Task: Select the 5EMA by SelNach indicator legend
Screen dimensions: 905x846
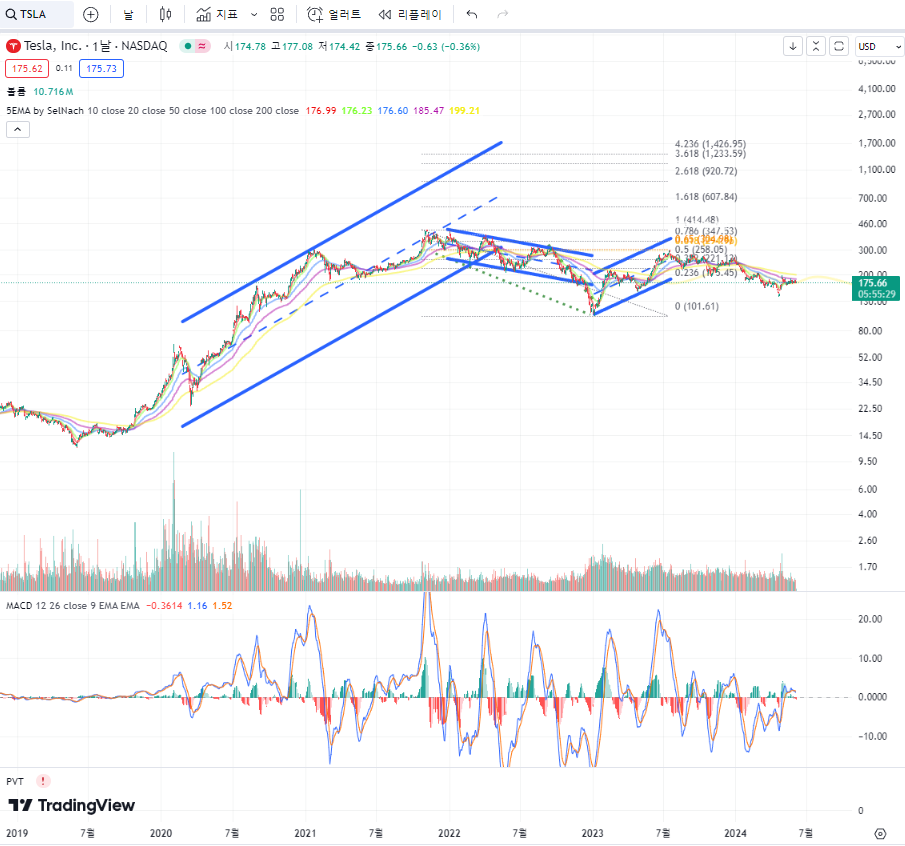Action: tap(152, 111)
